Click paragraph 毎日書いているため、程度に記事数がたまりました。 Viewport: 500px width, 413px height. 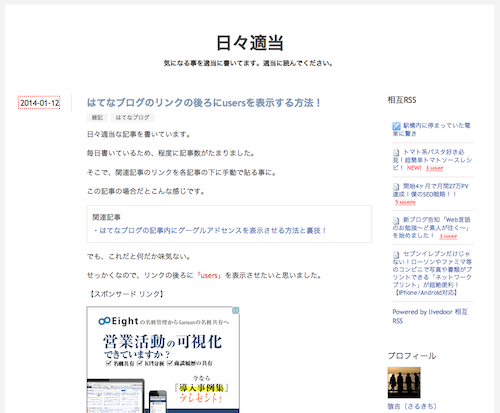[x=171, y=153]
